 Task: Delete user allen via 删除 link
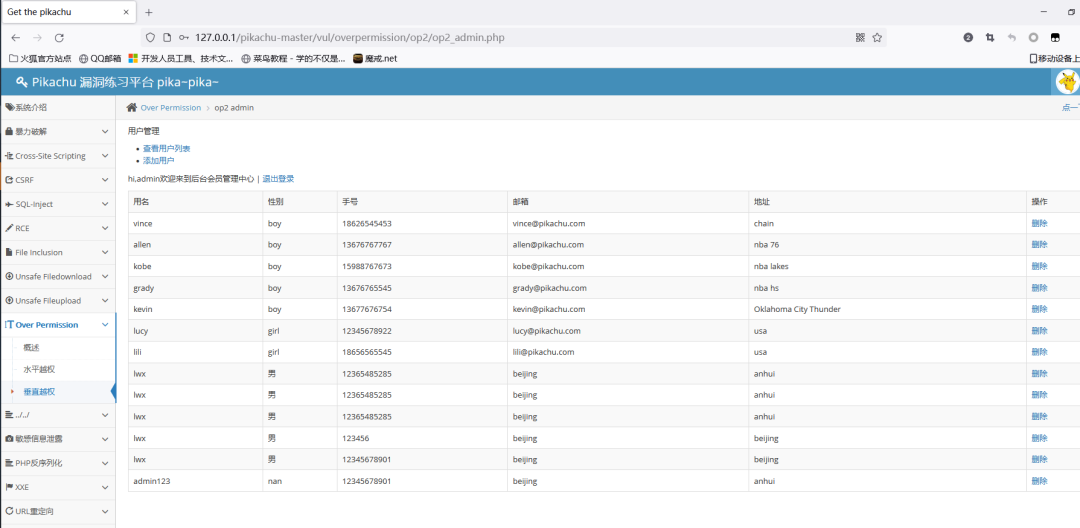(1039, 244)
